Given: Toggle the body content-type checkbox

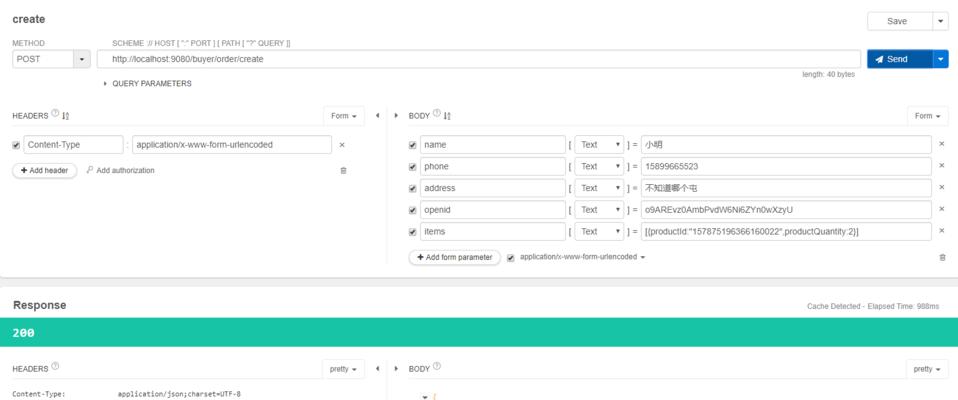Looking at the screenshot, I should pyautogui.click(x=511, y=258).
